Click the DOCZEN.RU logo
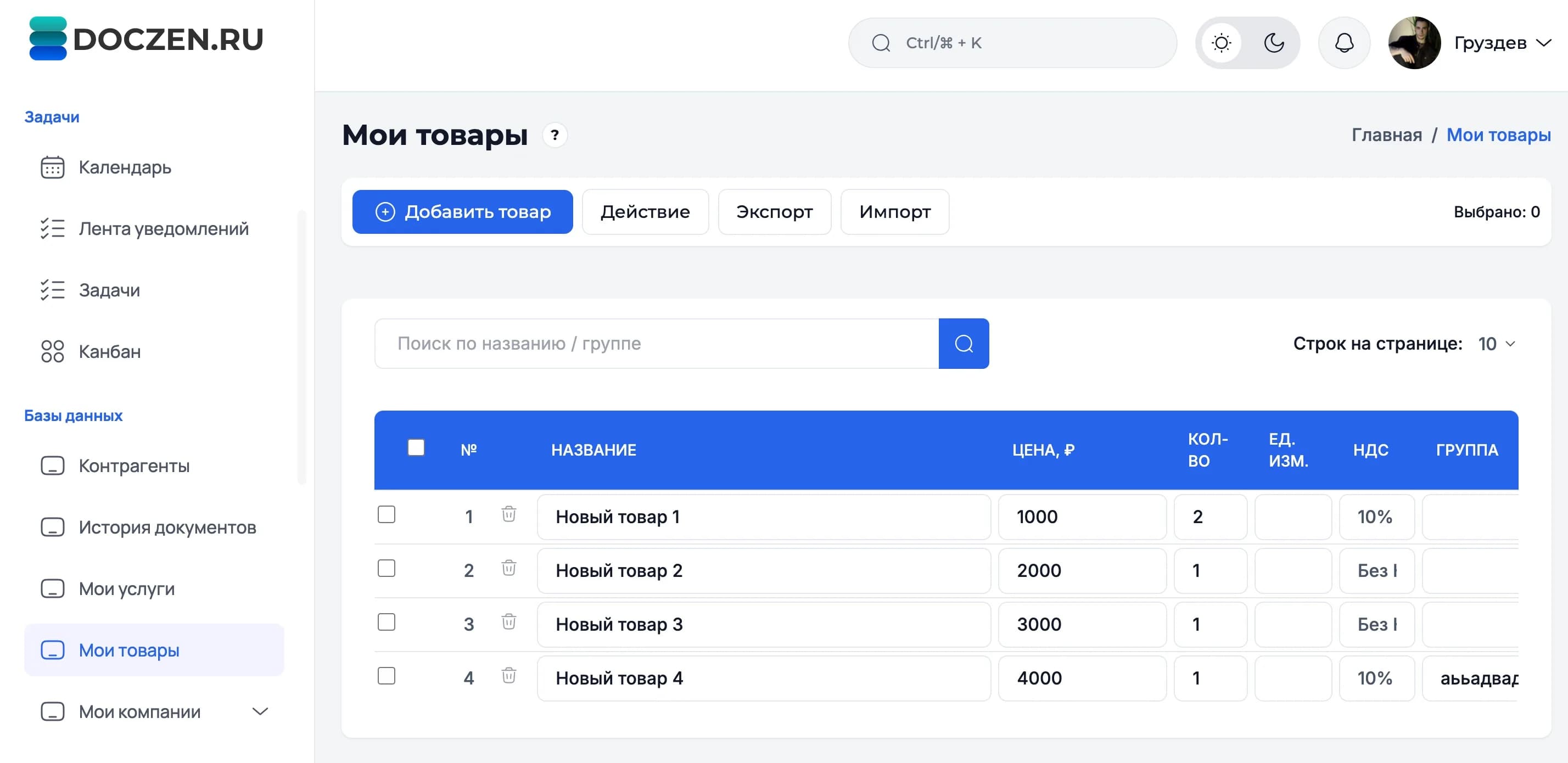The width and height of the screenshot is (1568, 763). (x=146, y=39)
